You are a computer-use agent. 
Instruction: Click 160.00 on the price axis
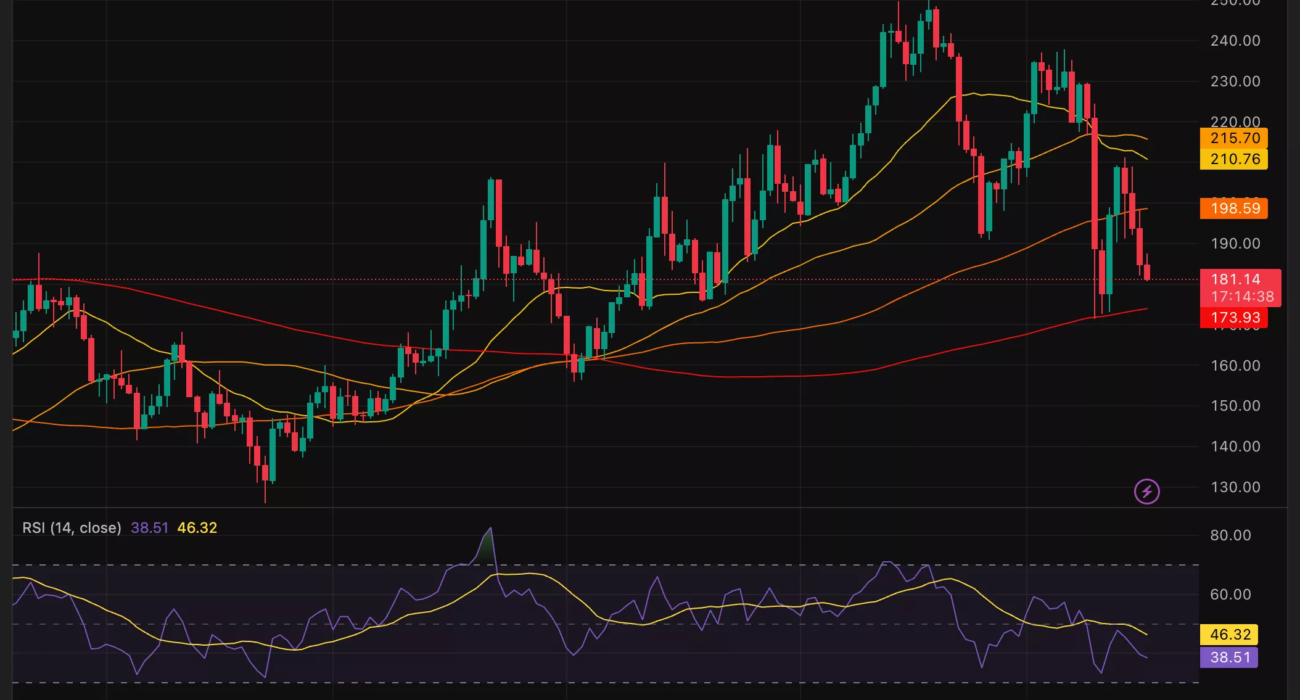pos(1235,365)
